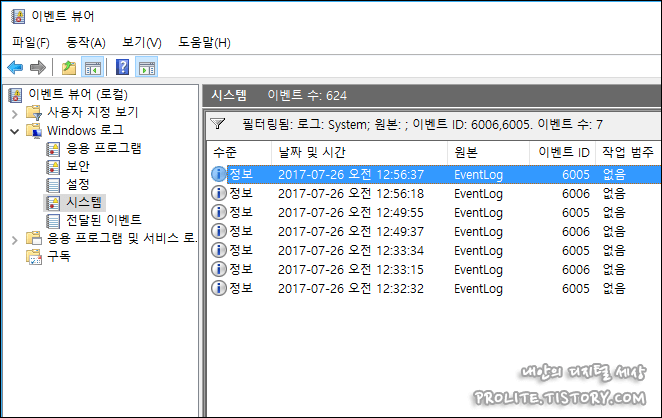
Task: Click the 보안 log icon
Action: 53,167
